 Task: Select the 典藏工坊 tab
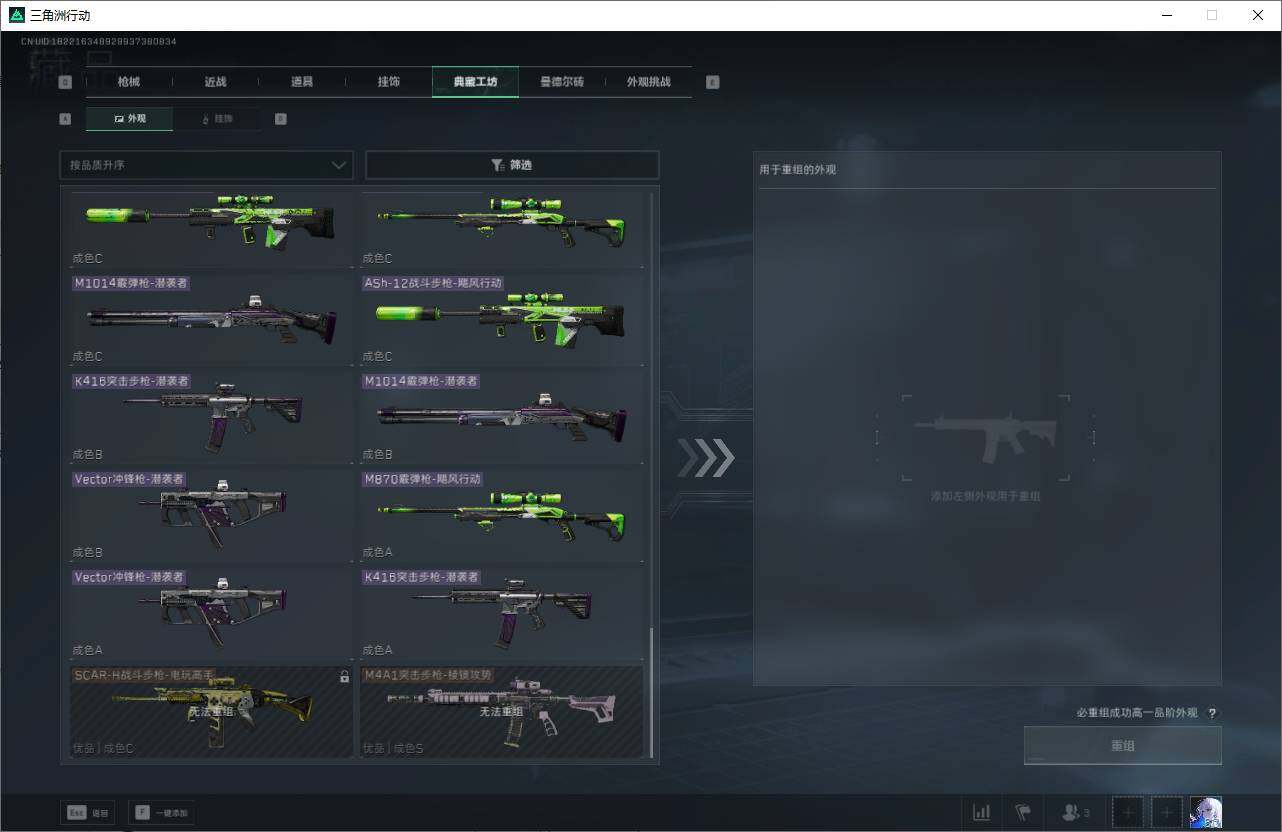coord(475,82)
